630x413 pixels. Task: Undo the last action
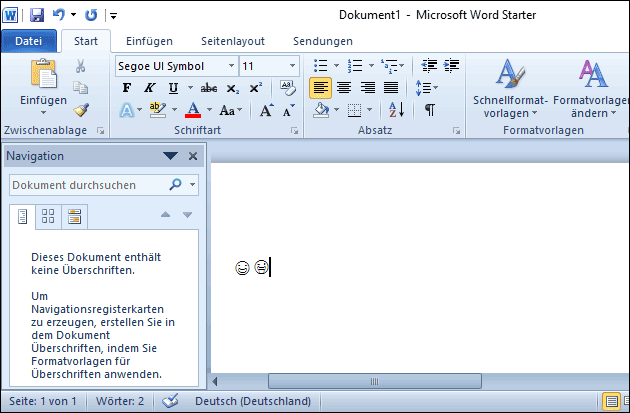tap(59, 15)
